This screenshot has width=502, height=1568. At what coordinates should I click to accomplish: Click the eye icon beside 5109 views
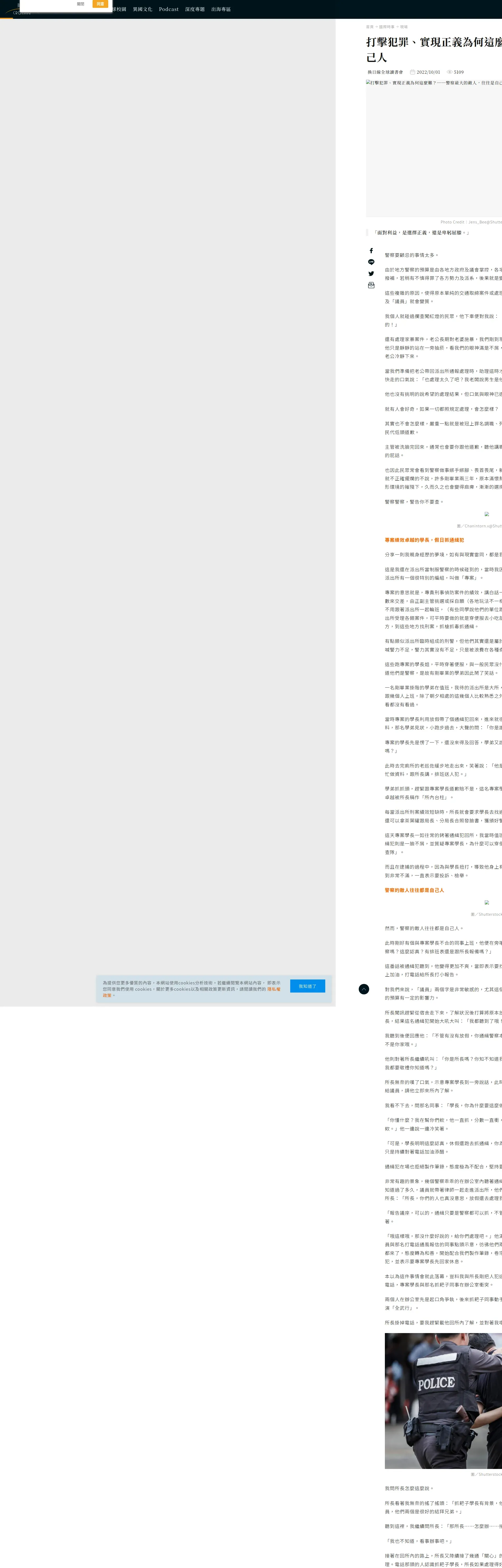tap(450, 72)
